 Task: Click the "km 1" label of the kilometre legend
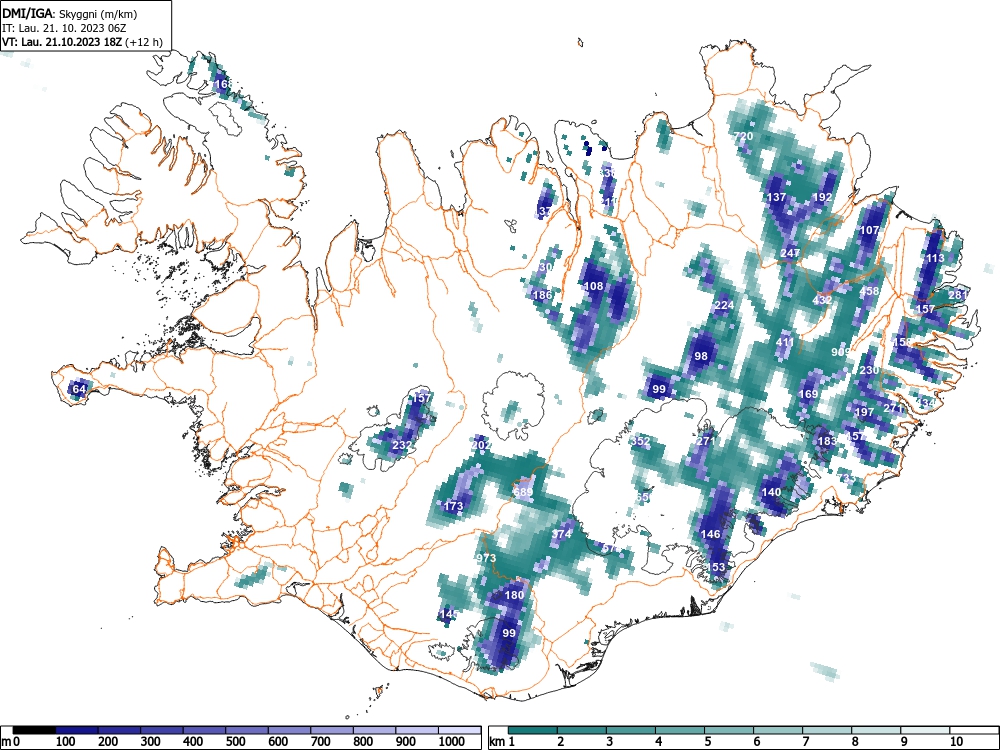(503, 742)
